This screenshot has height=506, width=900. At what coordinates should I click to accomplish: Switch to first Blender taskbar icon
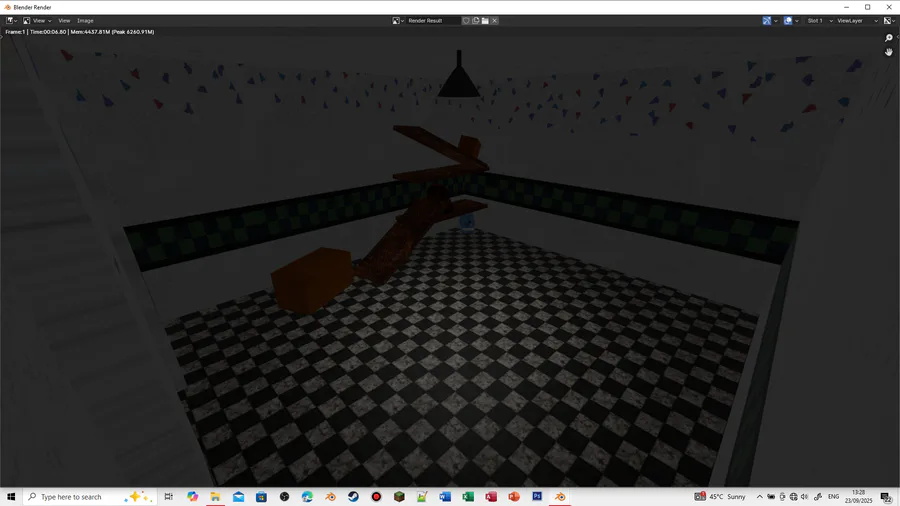pos(330,497)
